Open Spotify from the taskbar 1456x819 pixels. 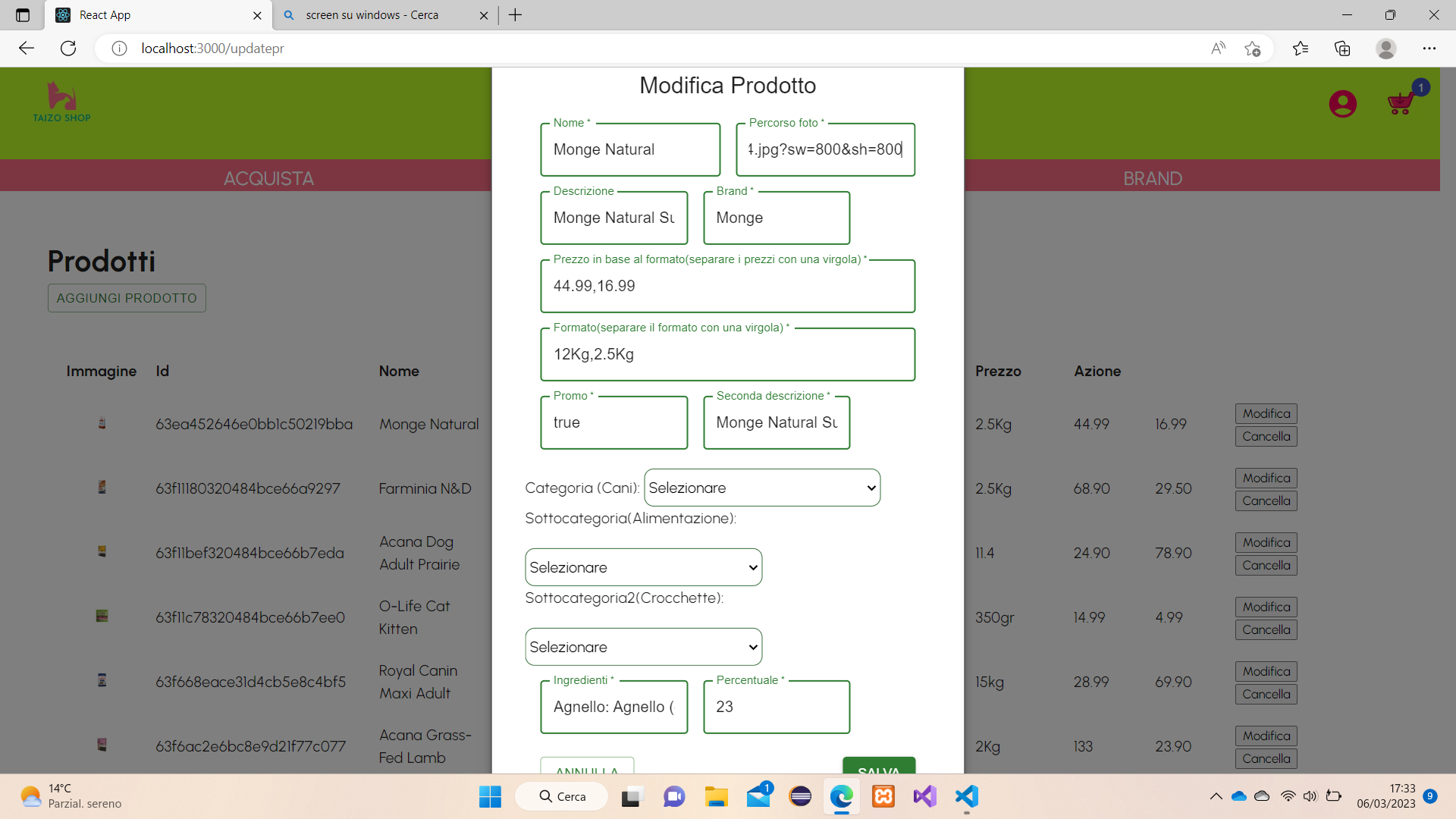(800, 796)
